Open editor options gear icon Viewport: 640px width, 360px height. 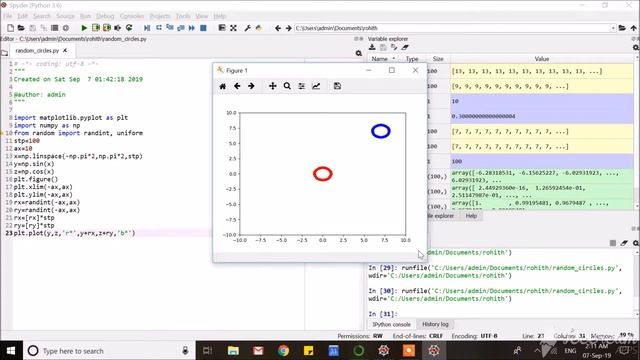(x=359, y=53)
